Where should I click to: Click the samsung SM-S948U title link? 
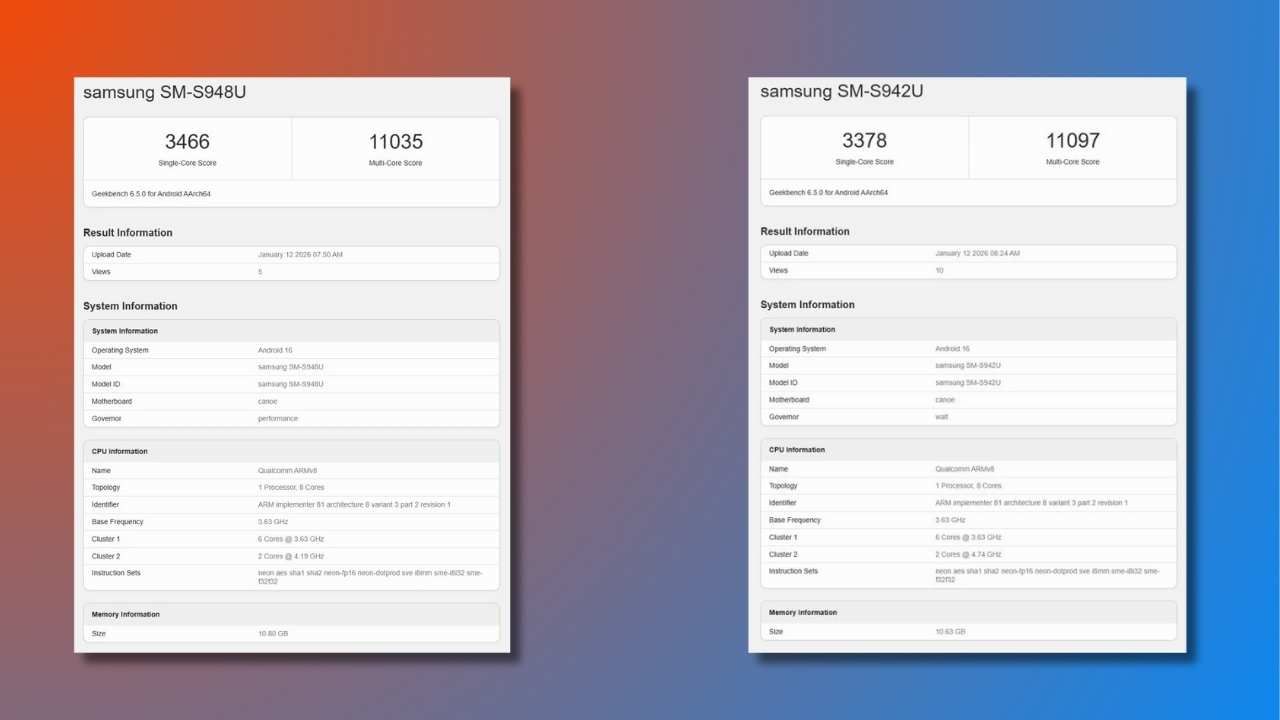point(165,92)
